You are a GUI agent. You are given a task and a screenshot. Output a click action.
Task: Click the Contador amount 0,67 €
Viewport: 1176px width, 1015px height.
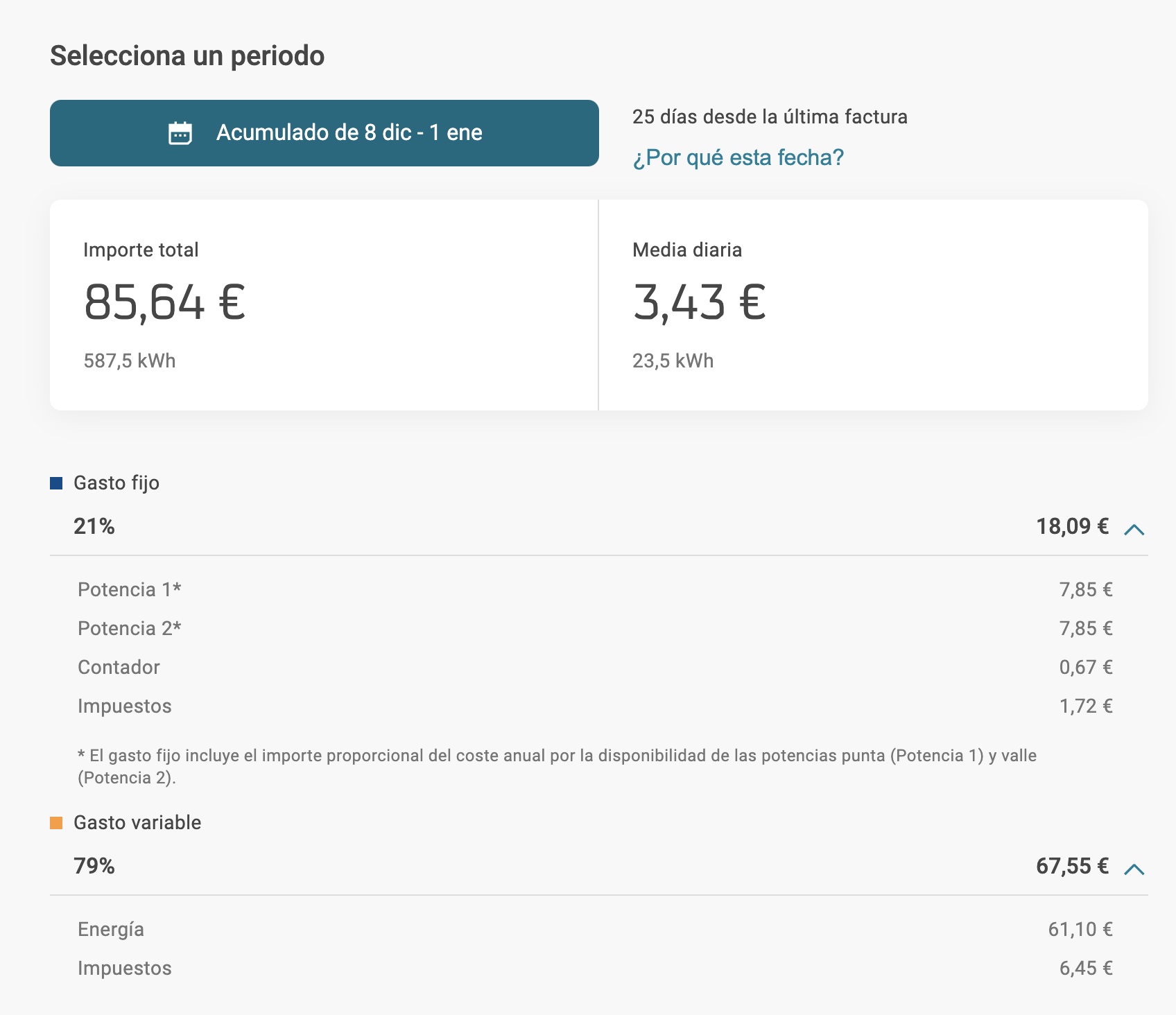pos(1086,667)
